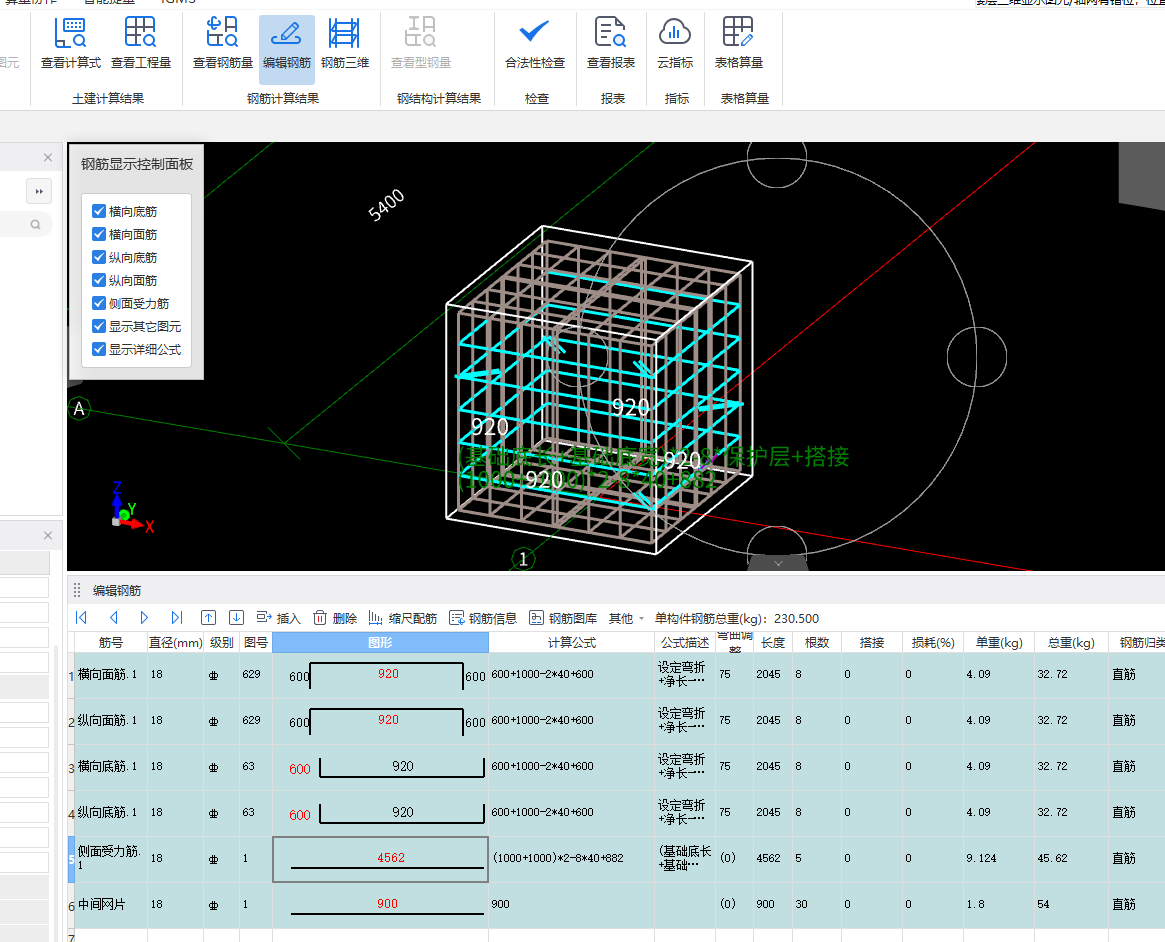Go to next rebar record

tap(145, 618)
